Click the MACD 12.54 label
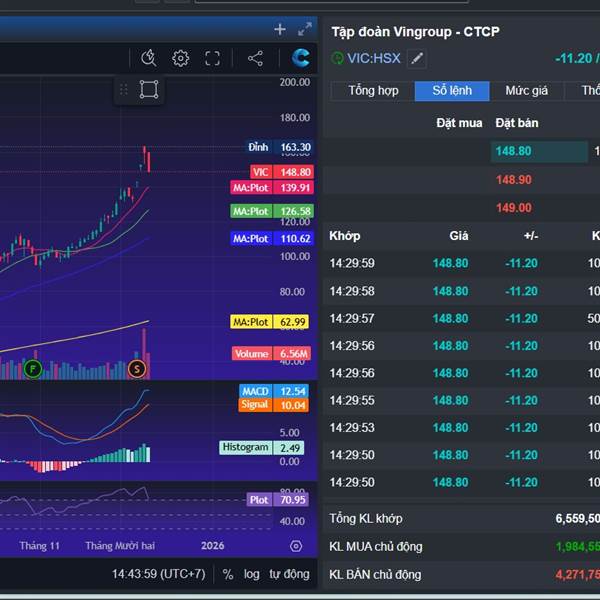Viewport: 600px width, 600px height. [274, 391]
